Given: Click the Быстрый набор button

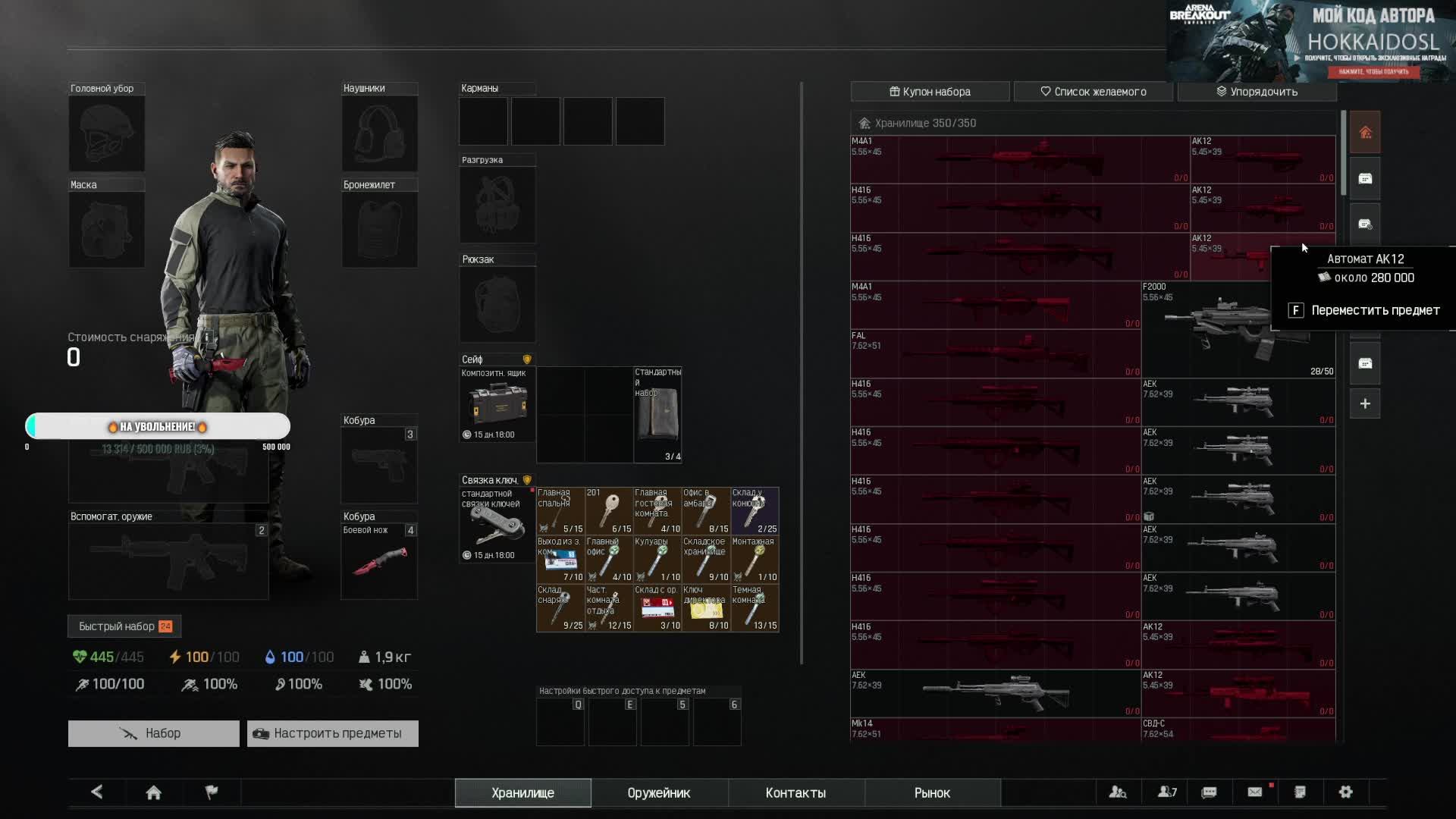Looking at the screenshot, I should [x=124, y=626].
